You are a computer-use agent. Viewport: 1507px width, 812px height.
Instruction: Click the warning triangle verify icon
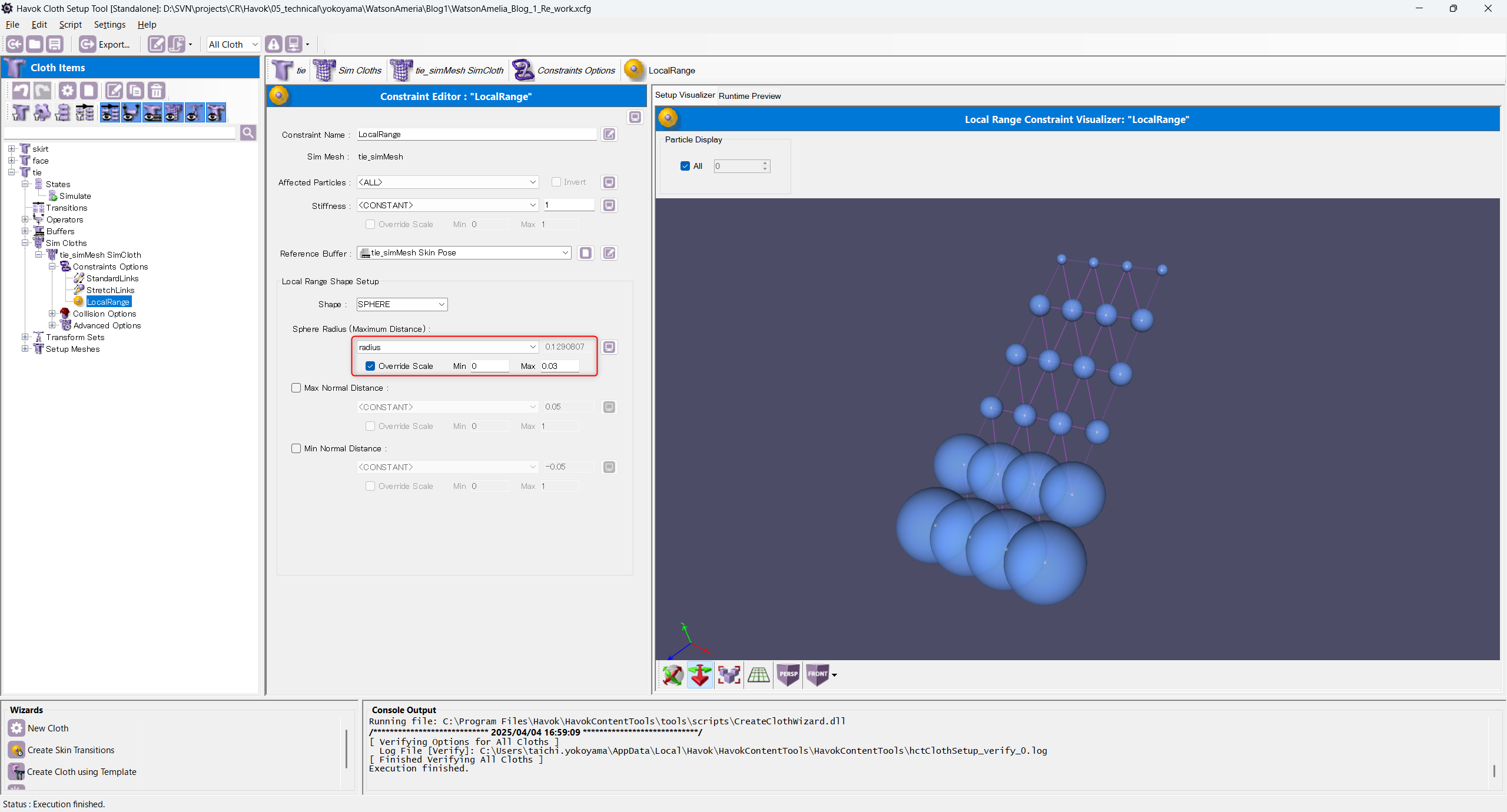click(x=274, y=44)
